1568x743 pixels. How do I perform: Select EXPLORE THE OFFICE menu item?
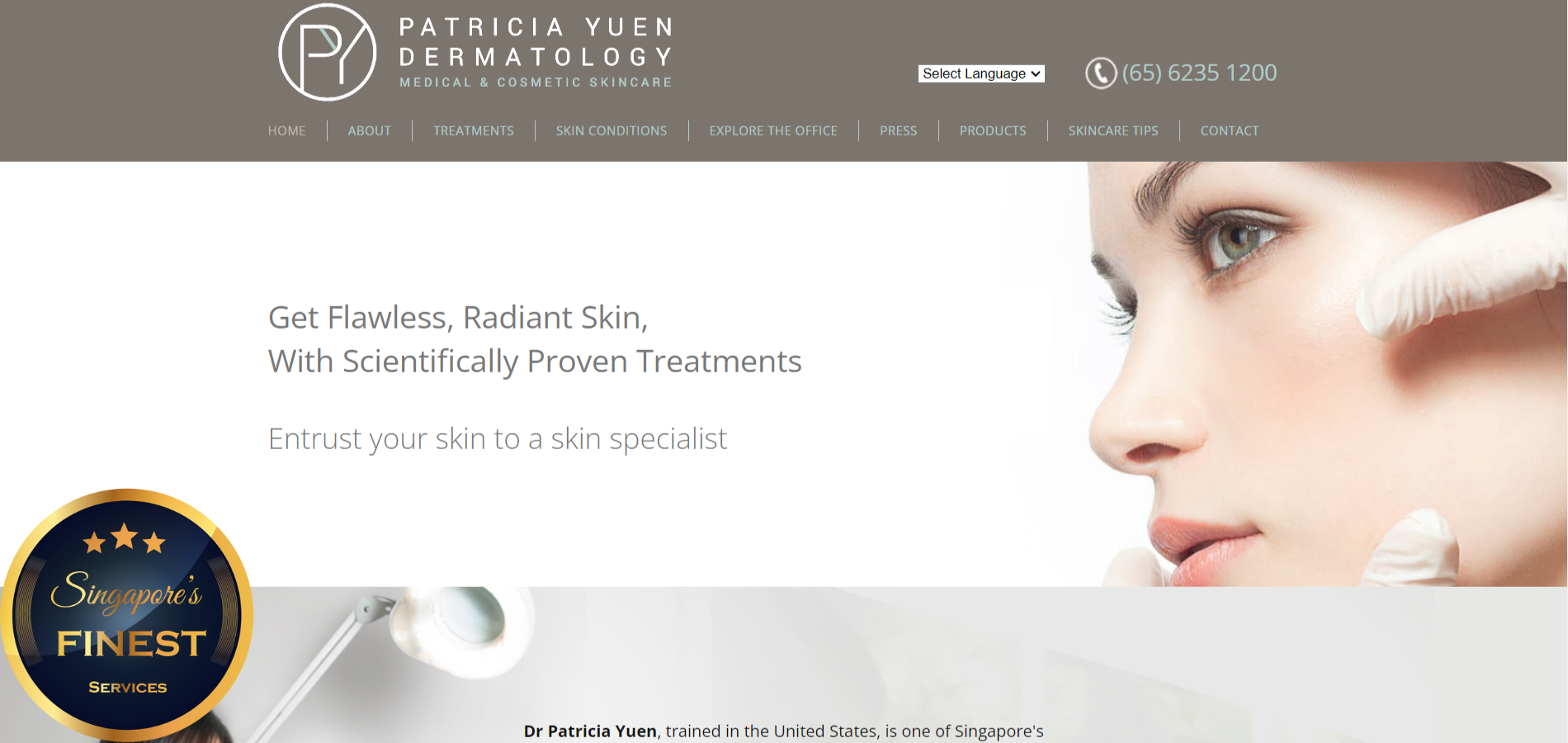pyautogui.click(x=773, y=130)
